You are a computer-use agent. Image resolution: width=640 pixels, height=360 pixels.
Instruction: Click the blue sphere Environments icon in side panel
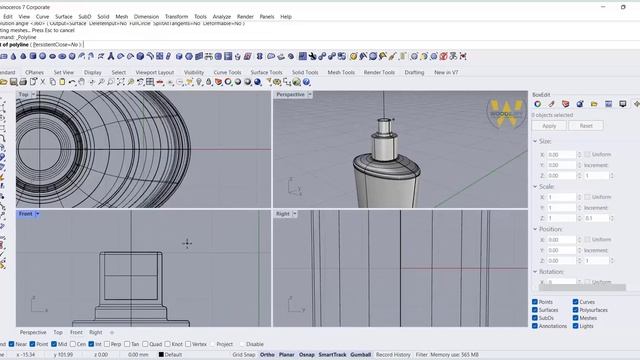click(x=580, y=104)
